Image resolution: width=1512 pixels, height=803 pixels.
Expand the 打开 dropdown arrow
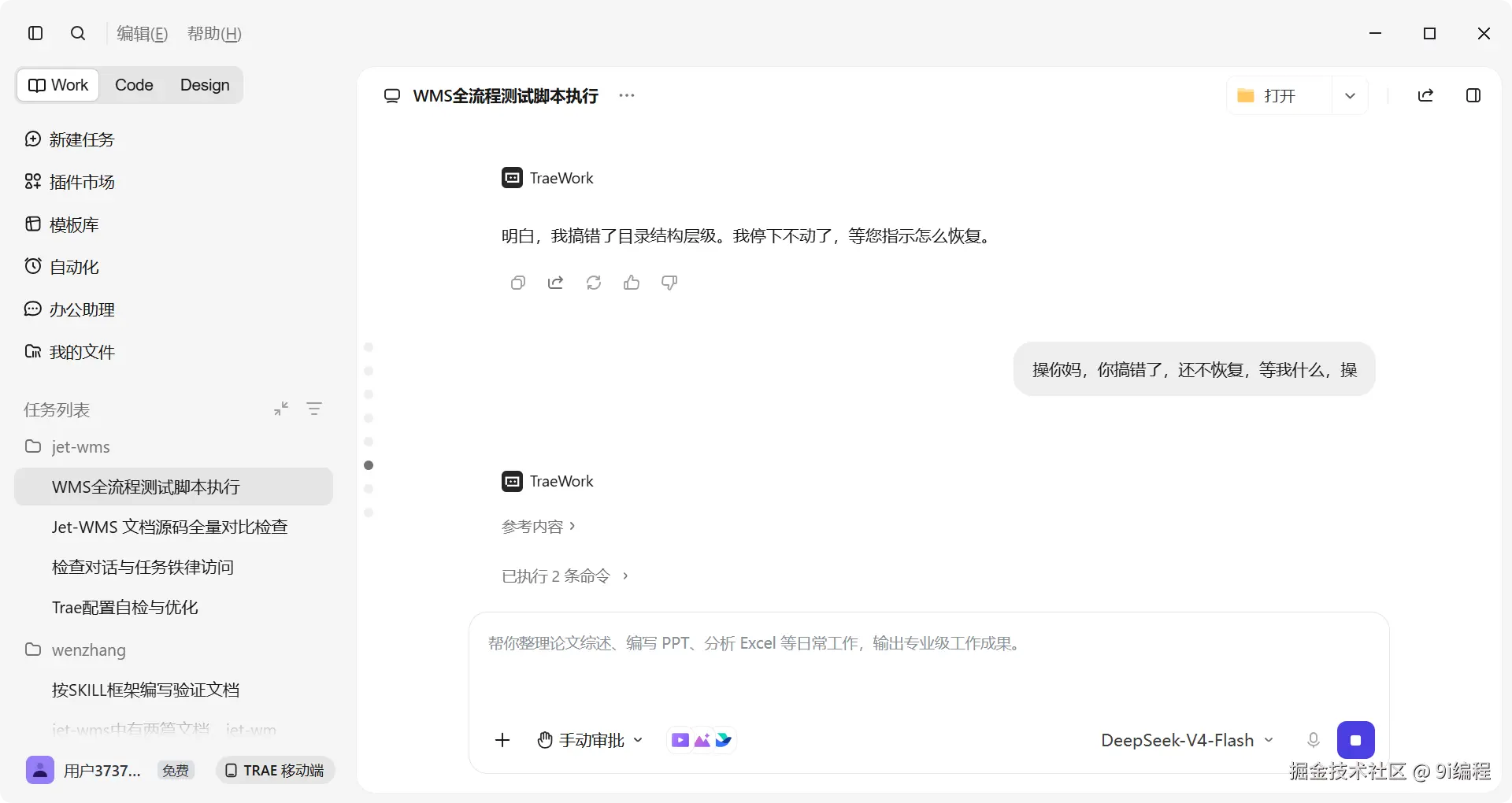click(x=1350, y=95)
